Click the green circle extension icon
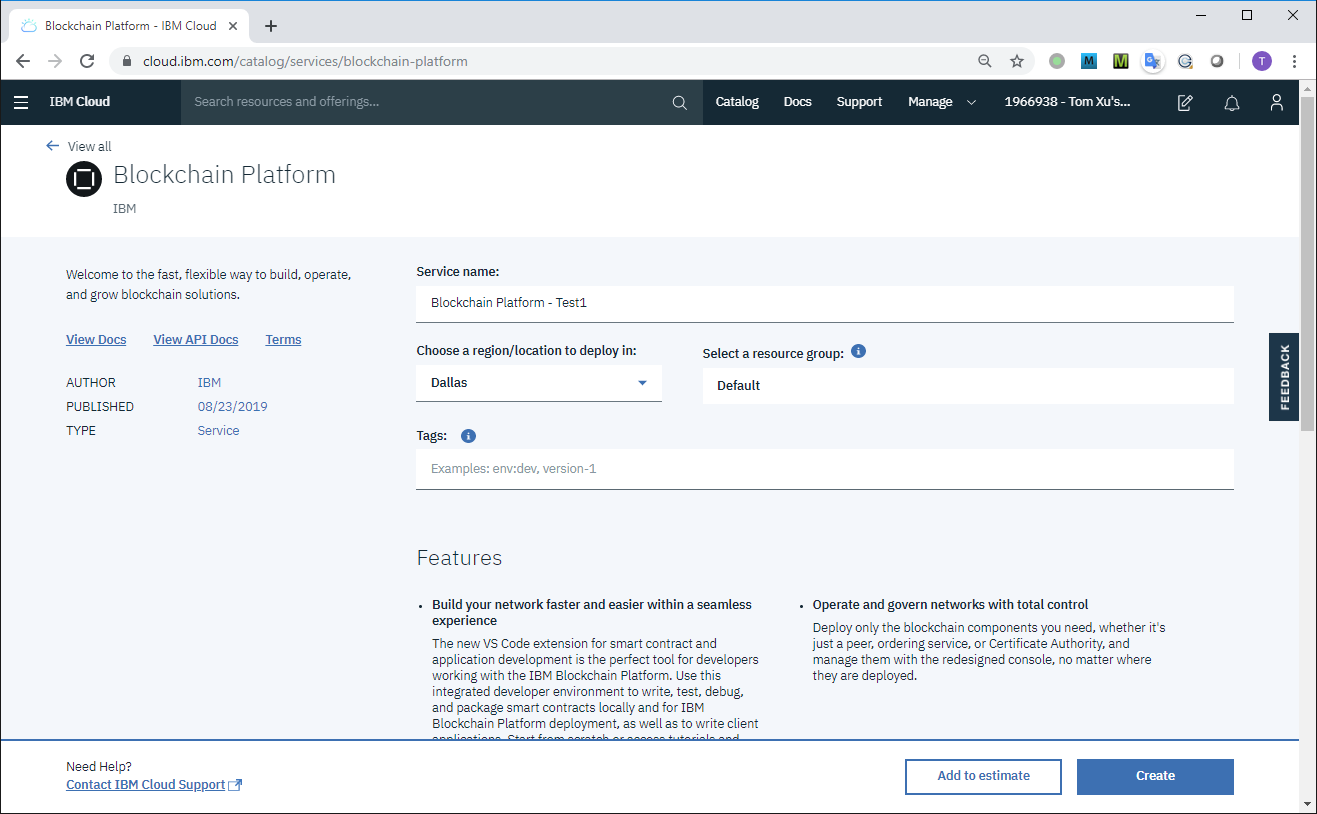The height and width of the screenshot is (814, 1317). tap(1057, 61)
